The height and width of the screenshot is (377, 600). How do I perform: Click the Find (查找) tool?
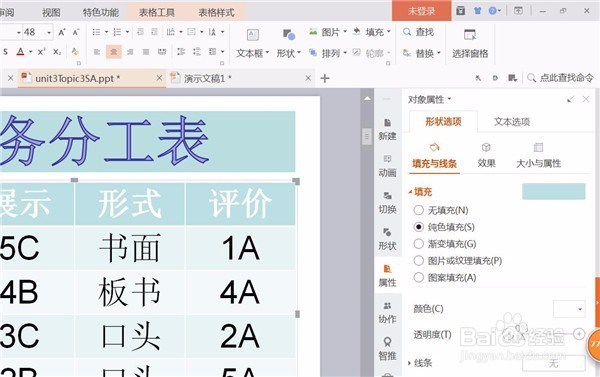pos(419,32)
